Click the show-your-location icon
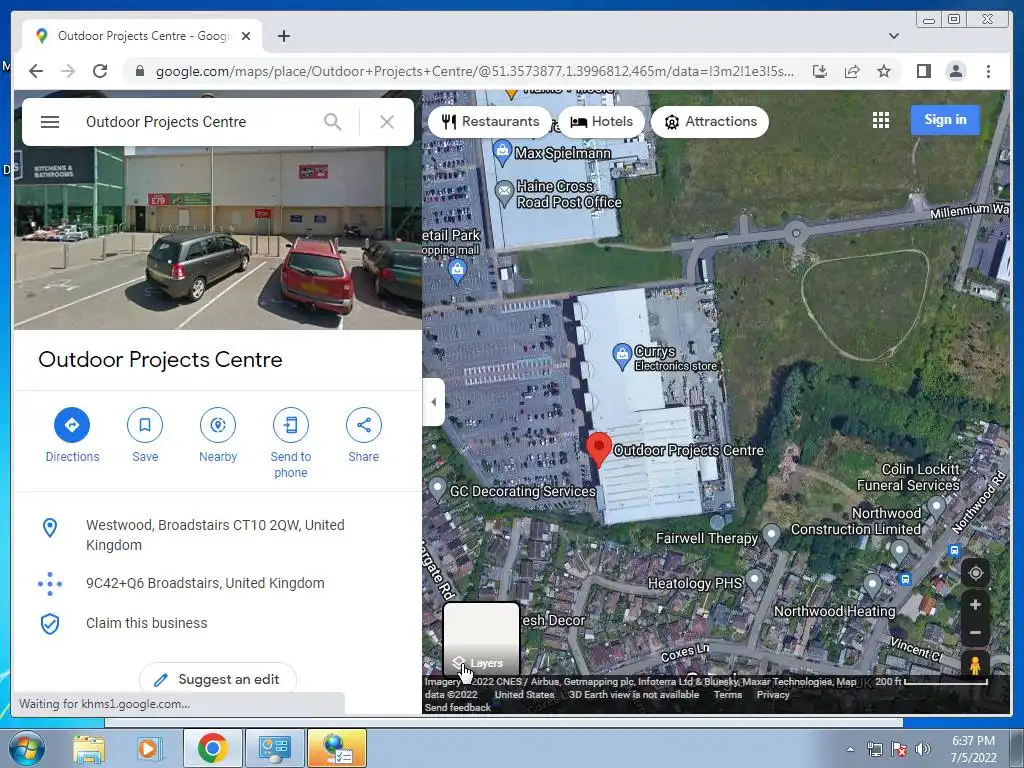The image size is (1024, 768). pyautogui.click(x=975, y=573)
